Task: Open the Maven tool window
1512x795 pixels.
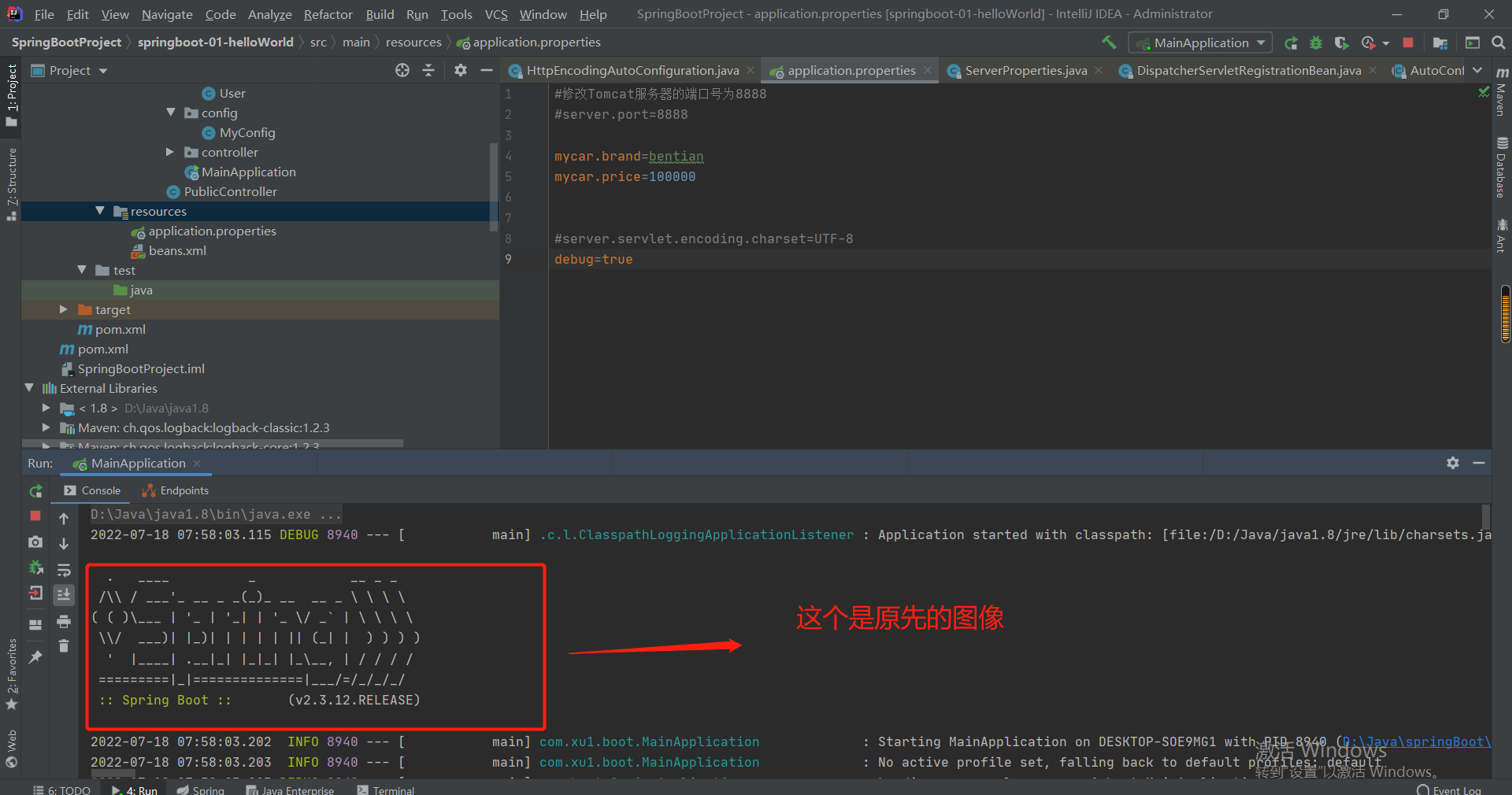Action: click(x=1502, y=91)
